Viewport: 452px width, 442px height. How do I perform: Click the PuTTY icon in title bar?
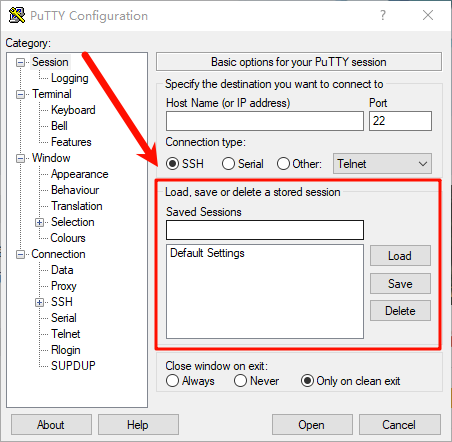(17, 15)
